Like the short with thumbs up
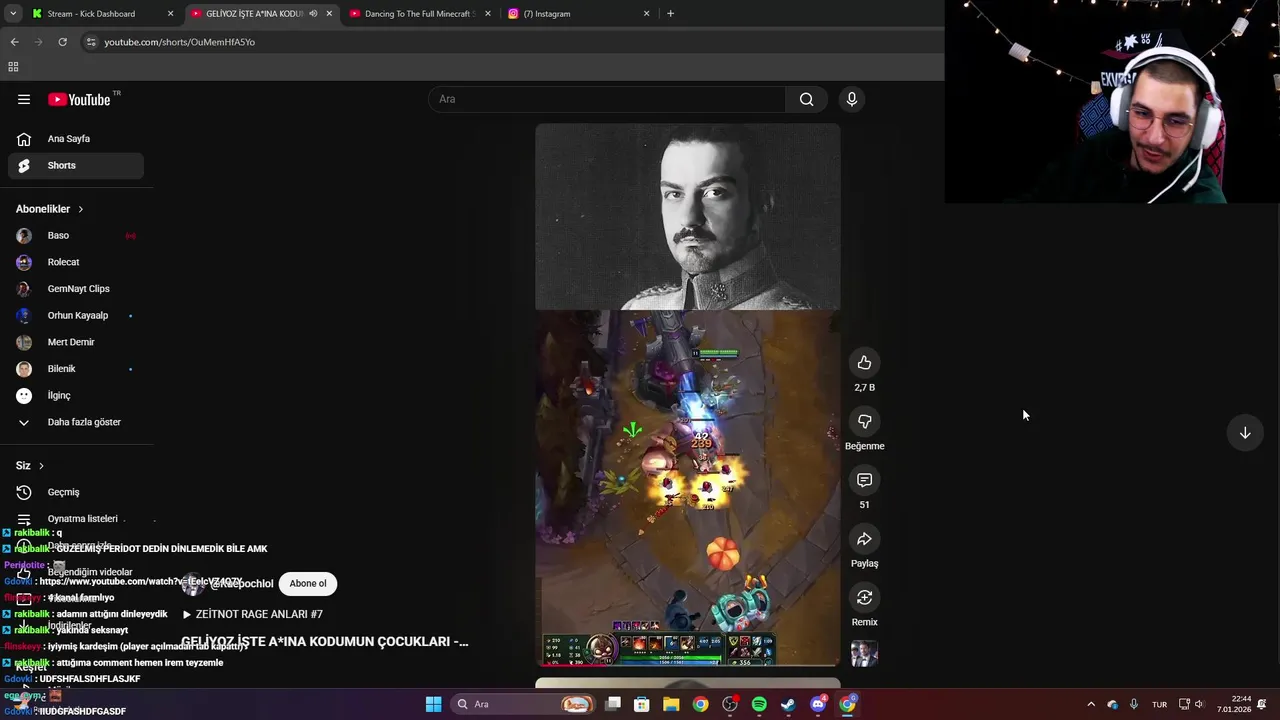 864,363
